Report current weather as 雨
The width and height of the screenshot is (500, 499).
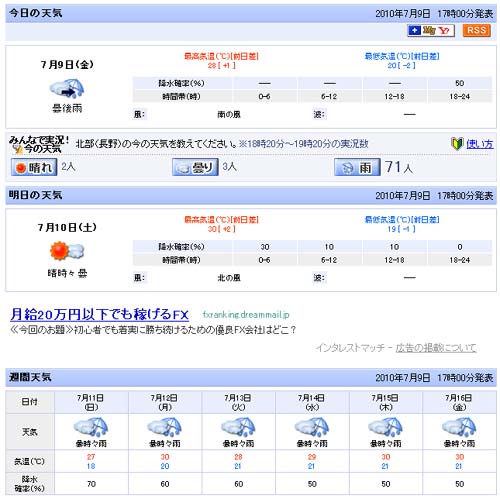(357, 167)
